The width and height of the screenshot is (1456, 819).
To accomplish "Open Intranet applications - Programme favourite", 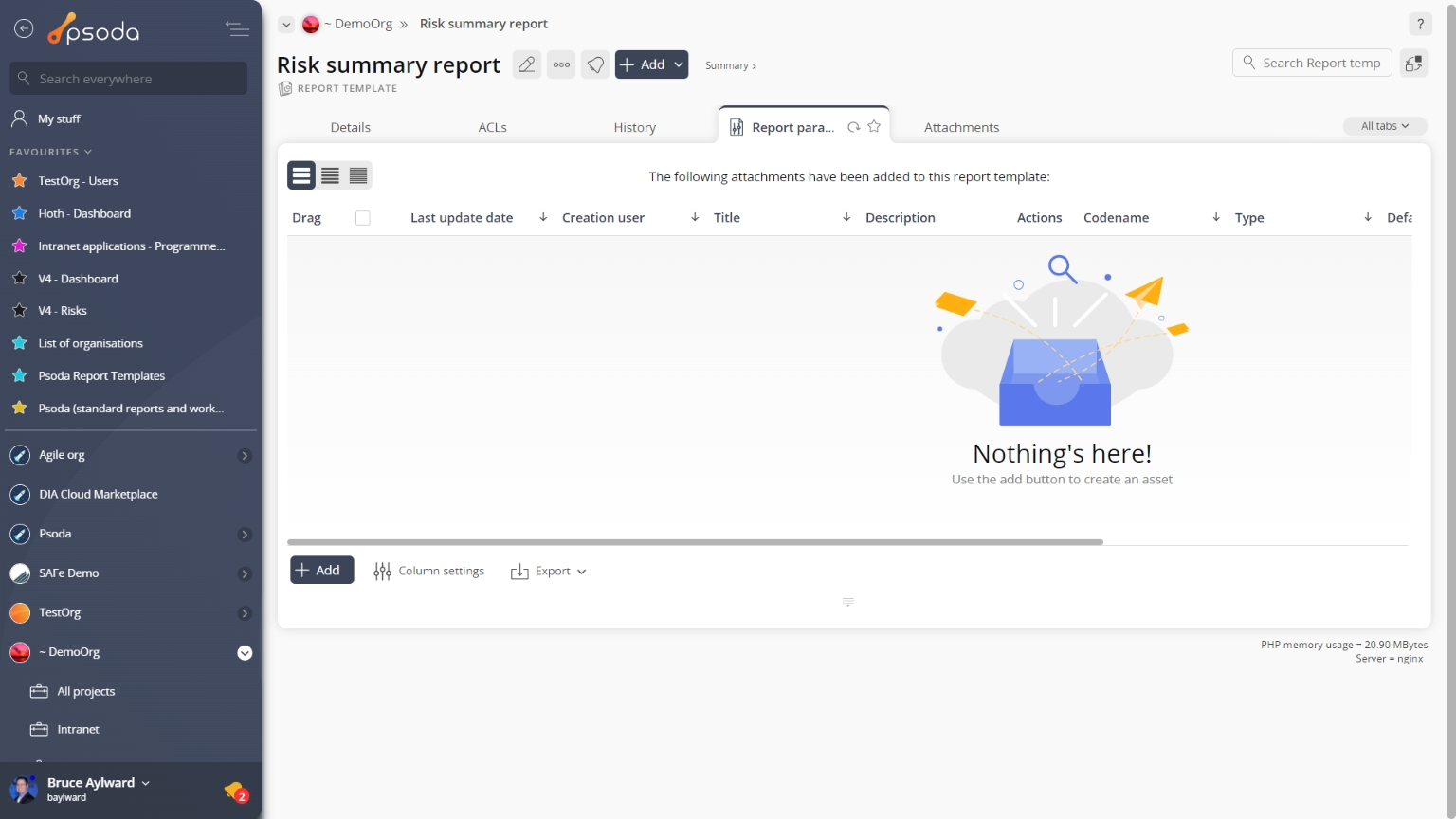I will point(131,246).
